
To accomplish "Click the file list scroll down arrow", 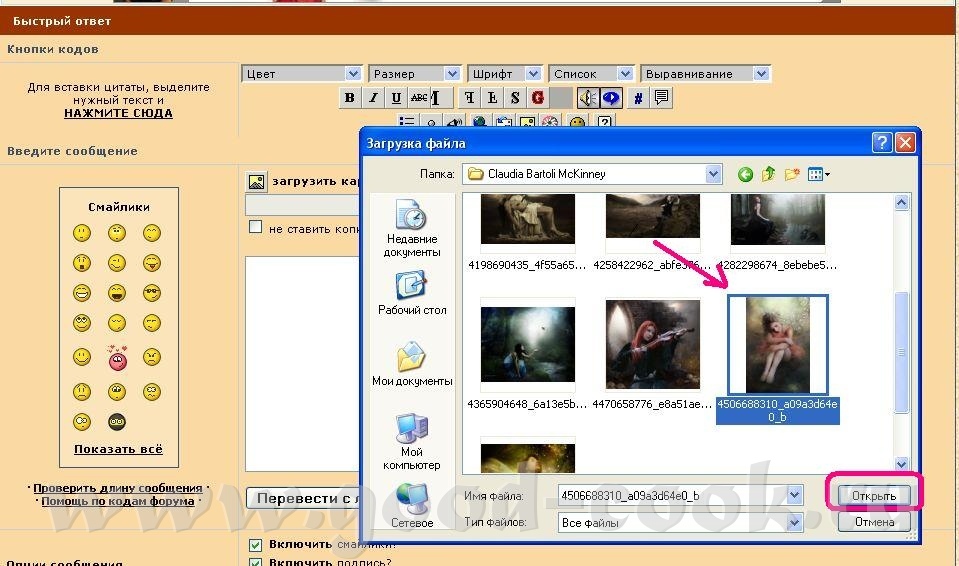I will pos(902,464).
